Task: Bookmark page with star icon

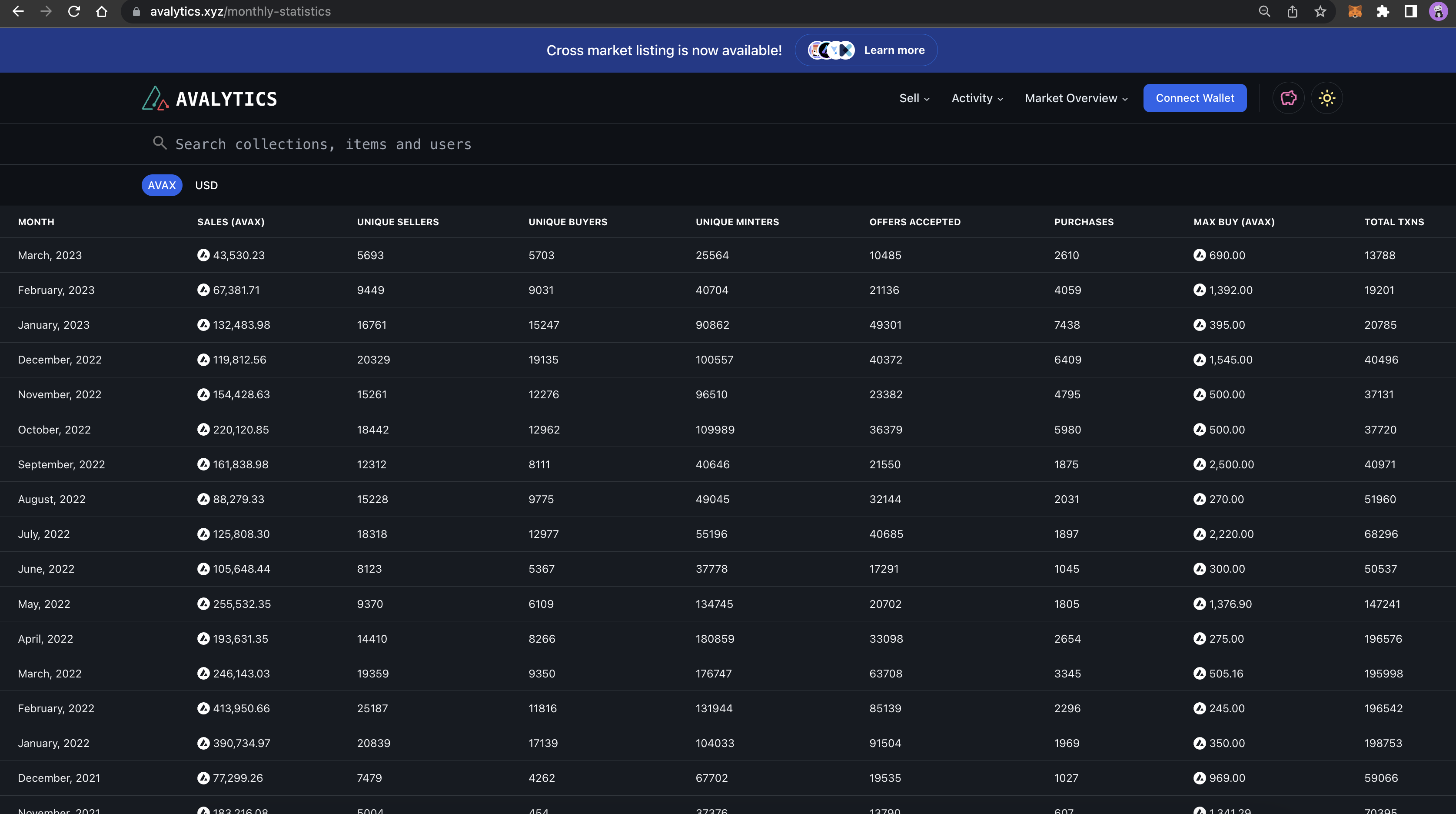Action: pyautogui.click(x=1320, y=11)
